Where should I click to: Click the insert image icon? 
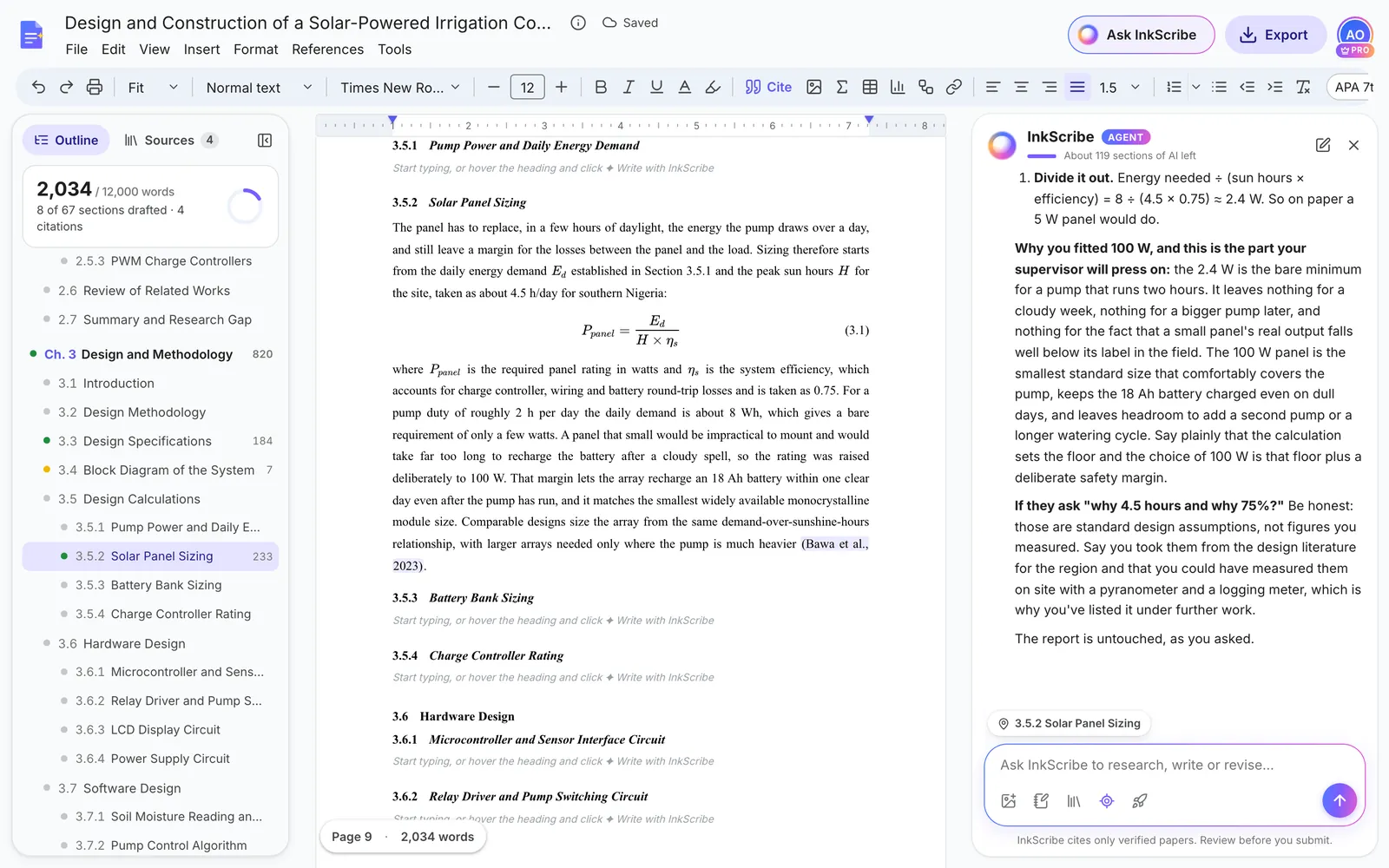click(x=813, y=87)
